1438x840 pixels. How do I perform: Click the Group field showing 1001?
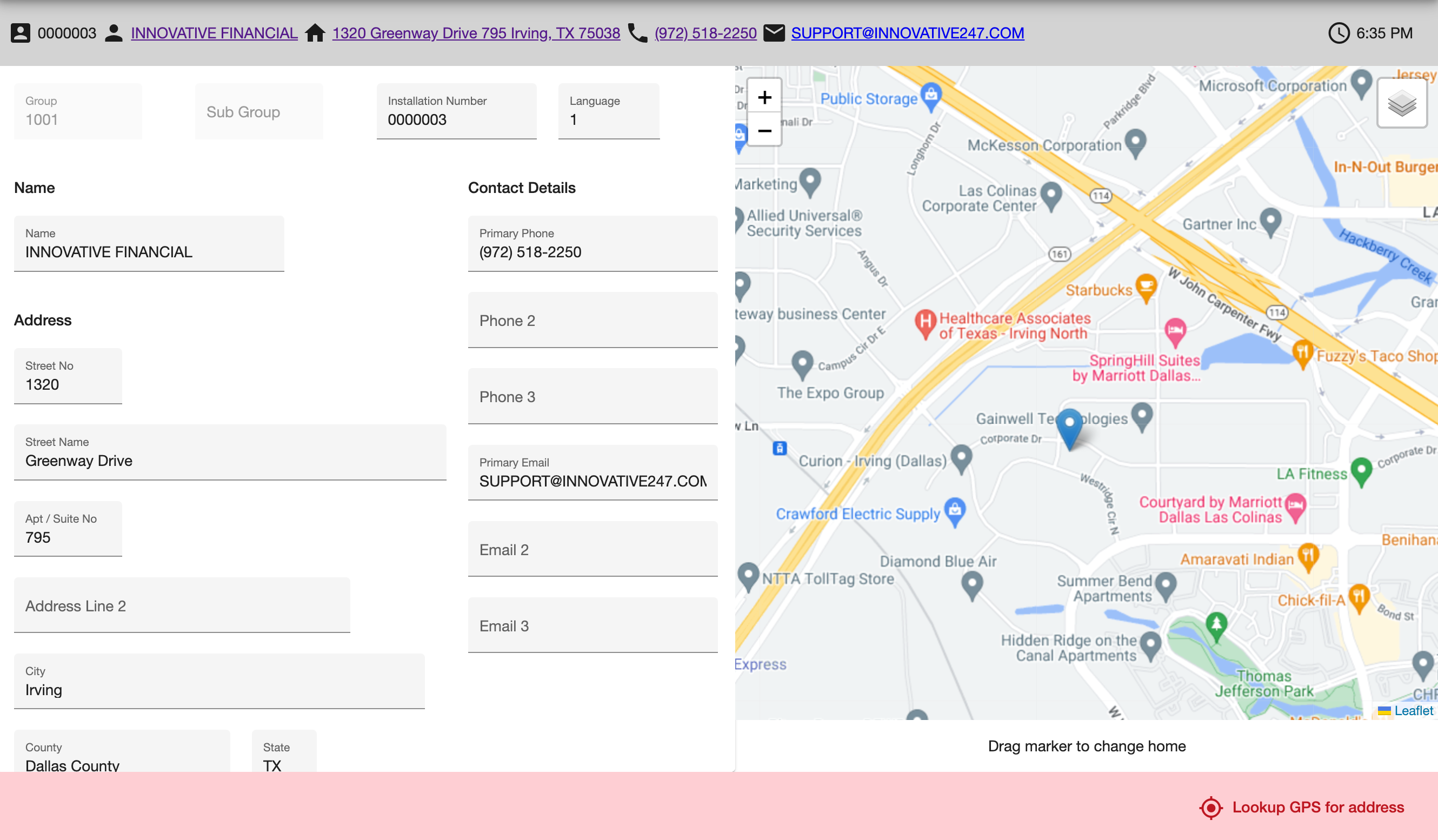click(78, 111)
